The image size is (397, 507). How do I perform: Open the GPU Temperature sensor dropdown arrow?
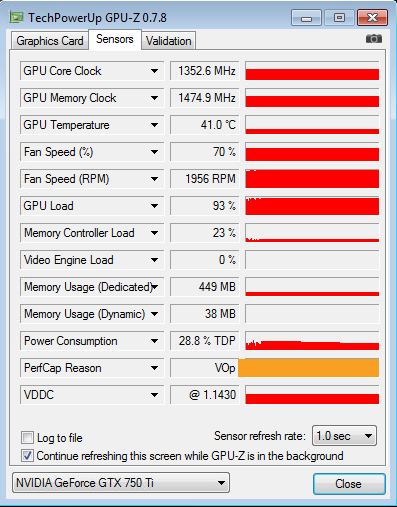[x=154, y=125]
